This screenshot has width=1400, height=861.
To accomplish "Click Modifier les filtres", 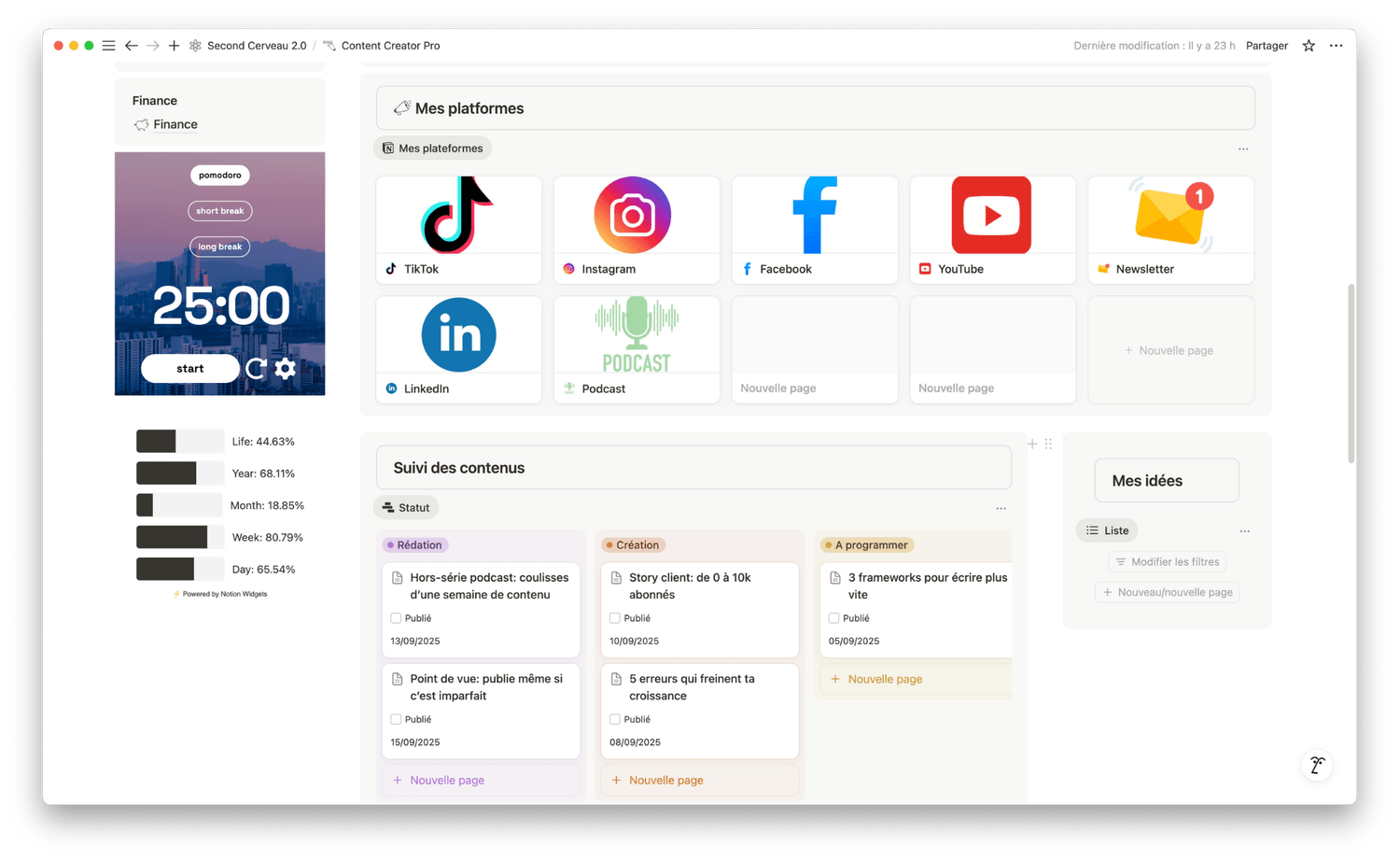I will coord(1167,561).
